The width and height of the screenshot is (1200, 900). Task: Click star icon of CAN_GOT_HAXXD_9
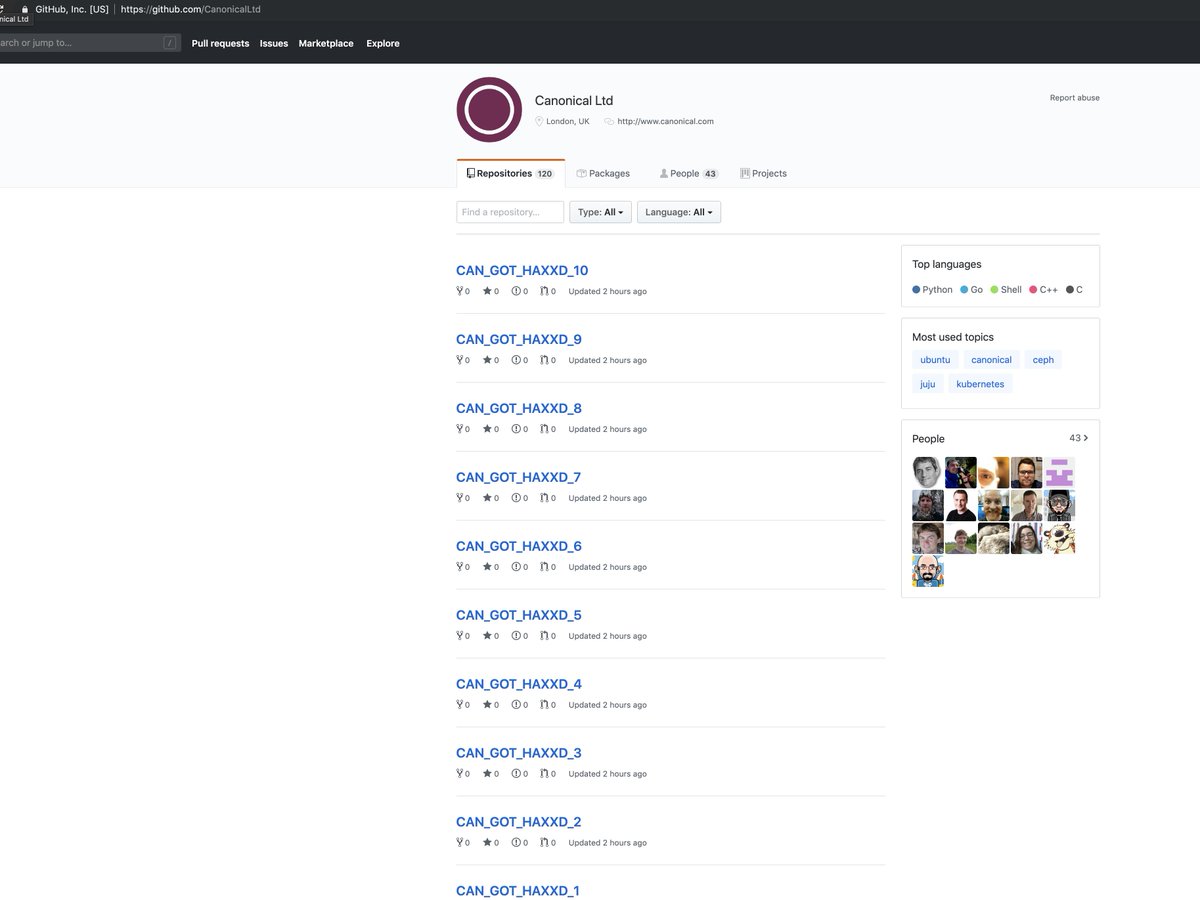tap(488, 361)
